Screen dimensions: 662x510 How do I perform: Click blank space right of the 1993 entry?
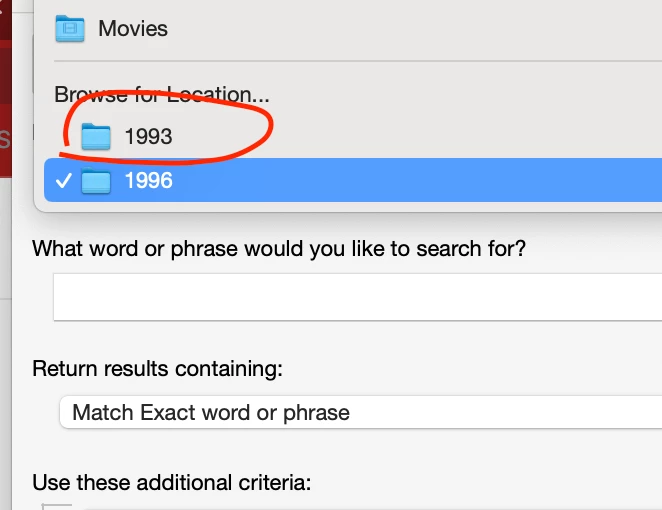(450, 137)
